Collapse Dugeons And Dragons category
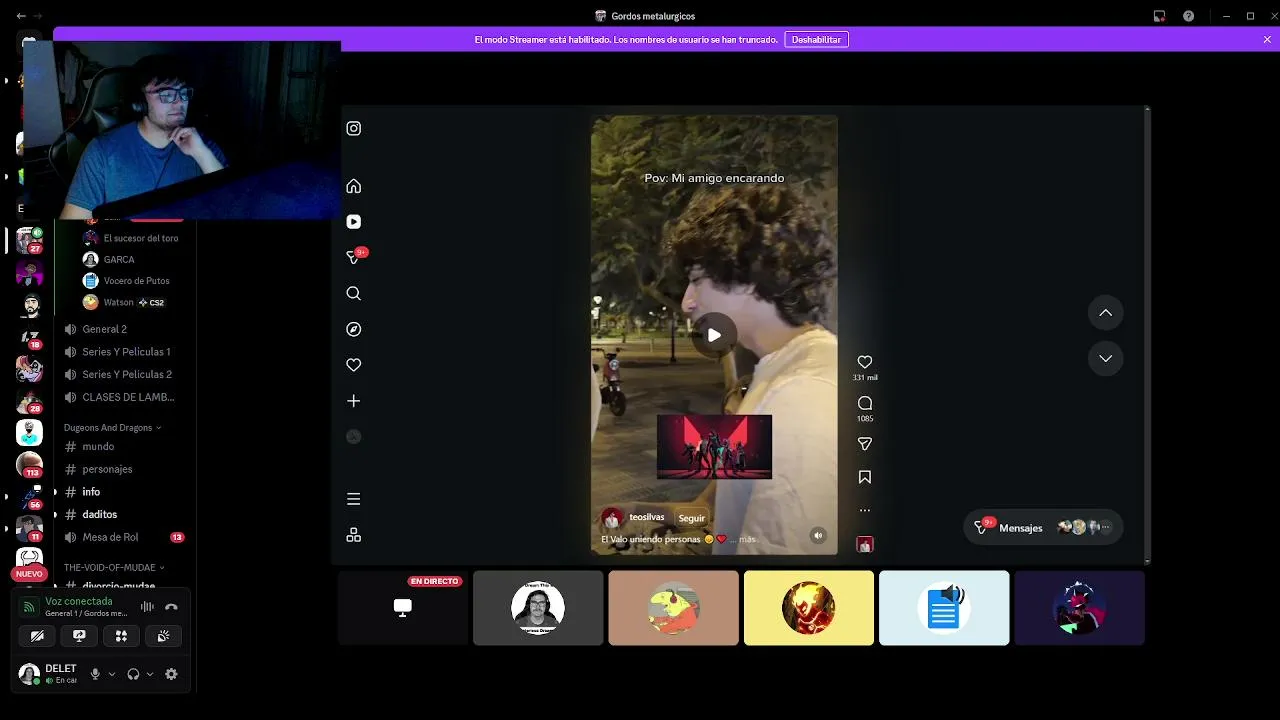The height and width of the screenshot is (720, 1280). [112, 427]
